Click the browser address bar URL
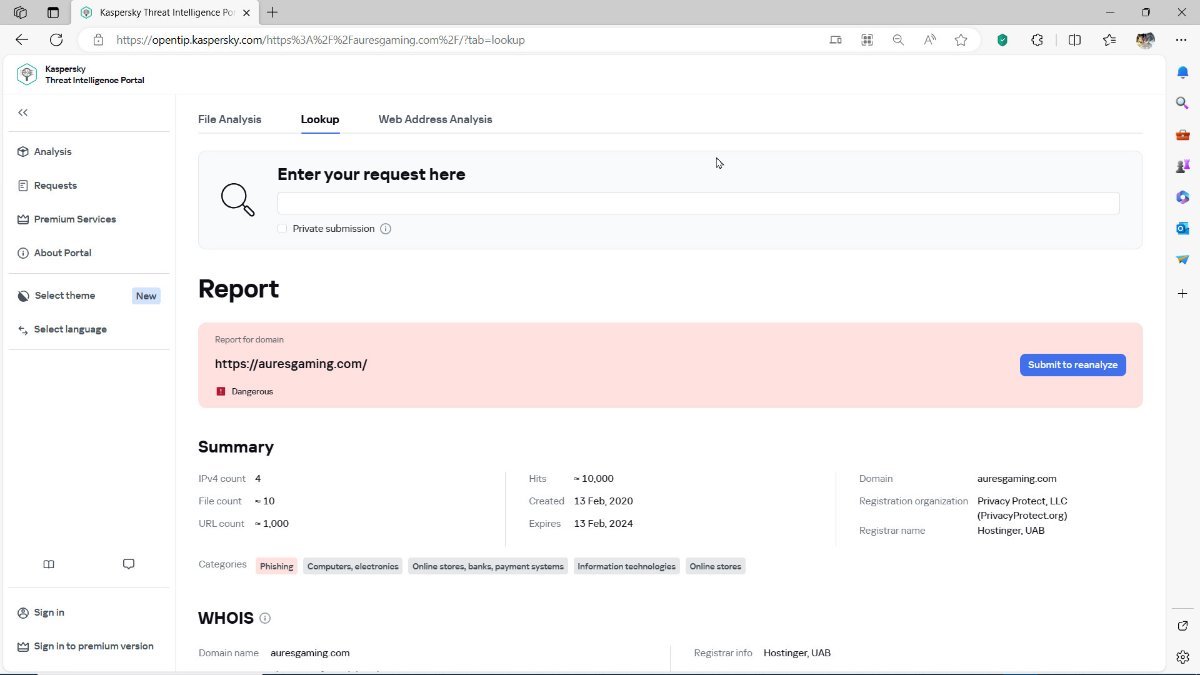1200x675 pixels. coord(320,40)
